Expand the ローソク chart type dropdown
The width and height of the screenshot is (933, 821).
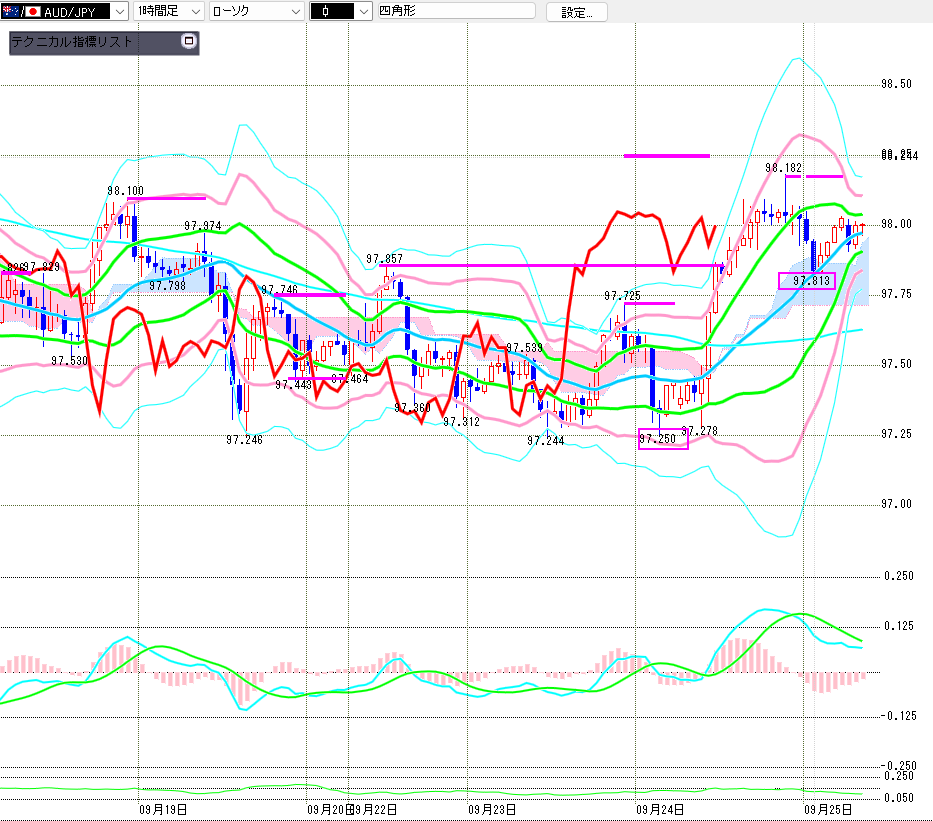click(x=294, y=12)
